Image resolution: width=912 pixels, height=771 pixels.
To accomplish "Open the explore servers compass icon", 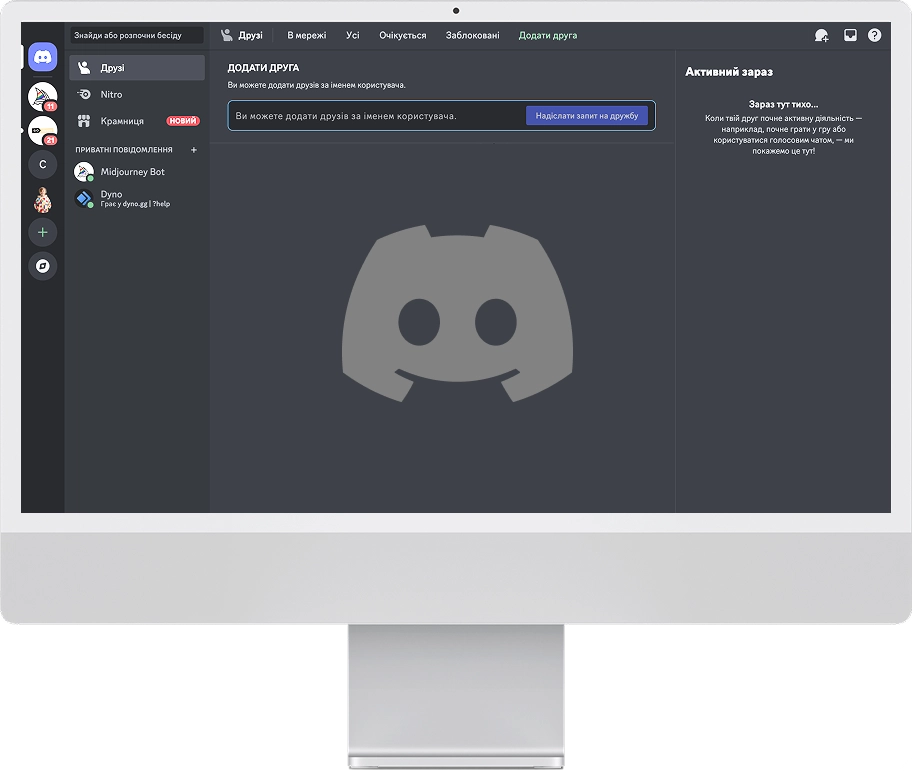I will point(42,266).
